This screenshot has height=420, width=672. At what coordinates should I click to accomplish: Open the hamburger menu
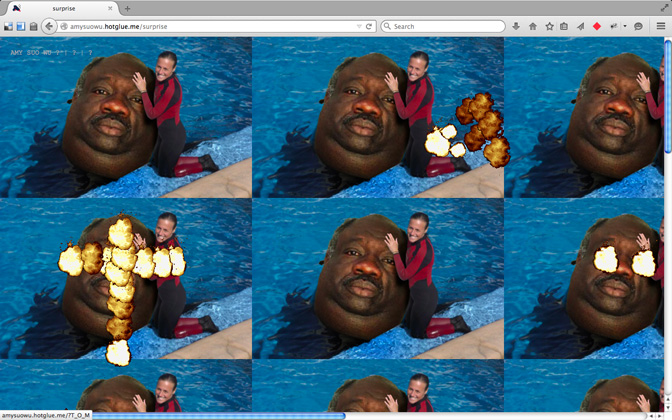[x=661, y=27]
